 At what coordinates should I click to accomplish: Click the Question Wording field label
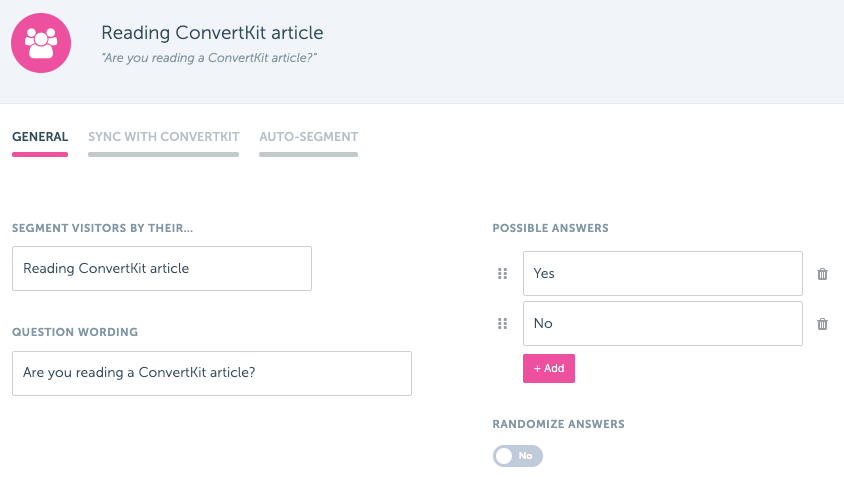point(75,332)
